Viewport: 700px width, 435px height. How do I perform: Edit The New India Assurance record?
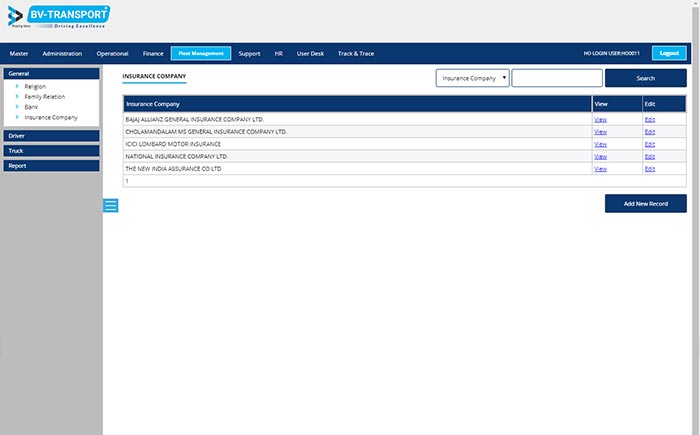[x=650, y=169]
